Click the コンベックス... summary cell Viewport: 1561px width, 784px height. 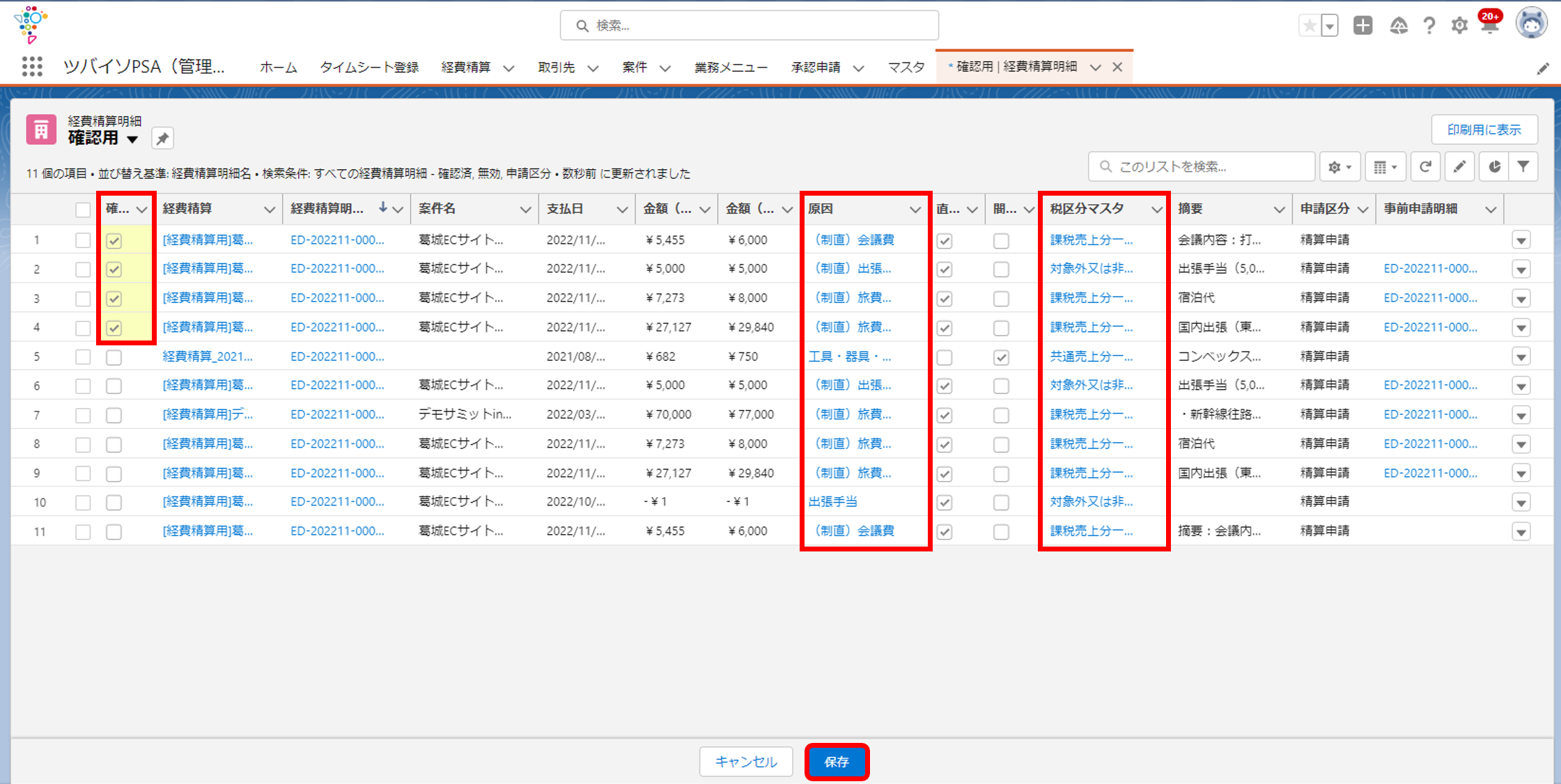(1219, 356)
